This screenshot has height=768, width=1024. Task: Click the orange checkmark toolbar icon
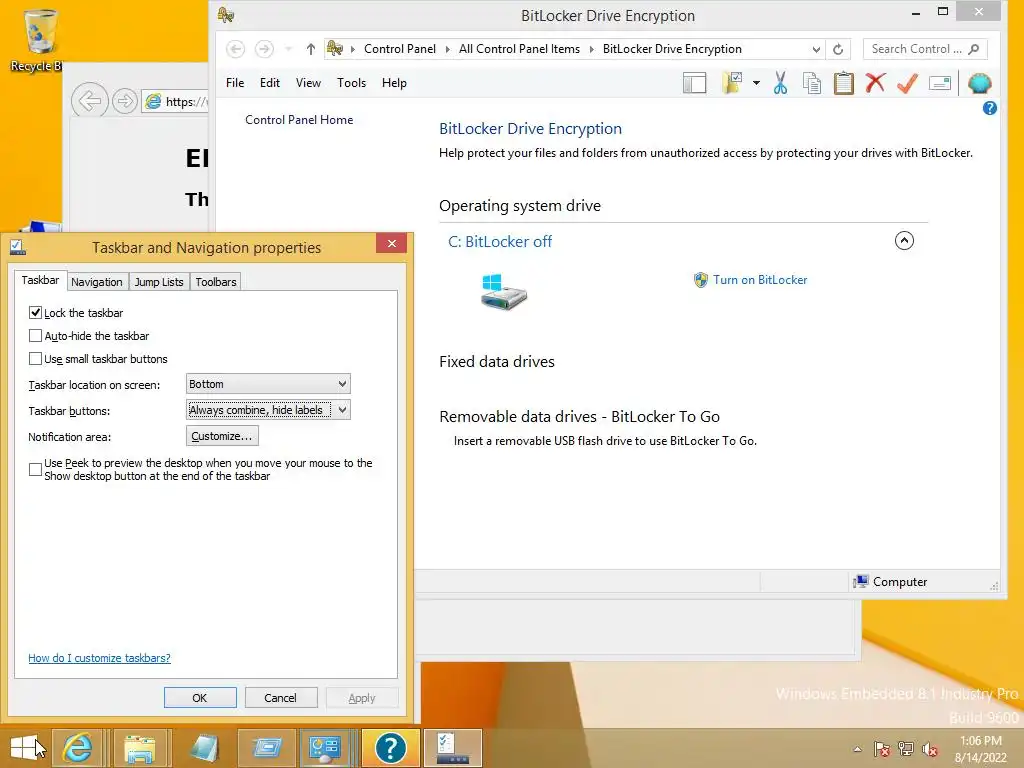click(x=907, y=83)
